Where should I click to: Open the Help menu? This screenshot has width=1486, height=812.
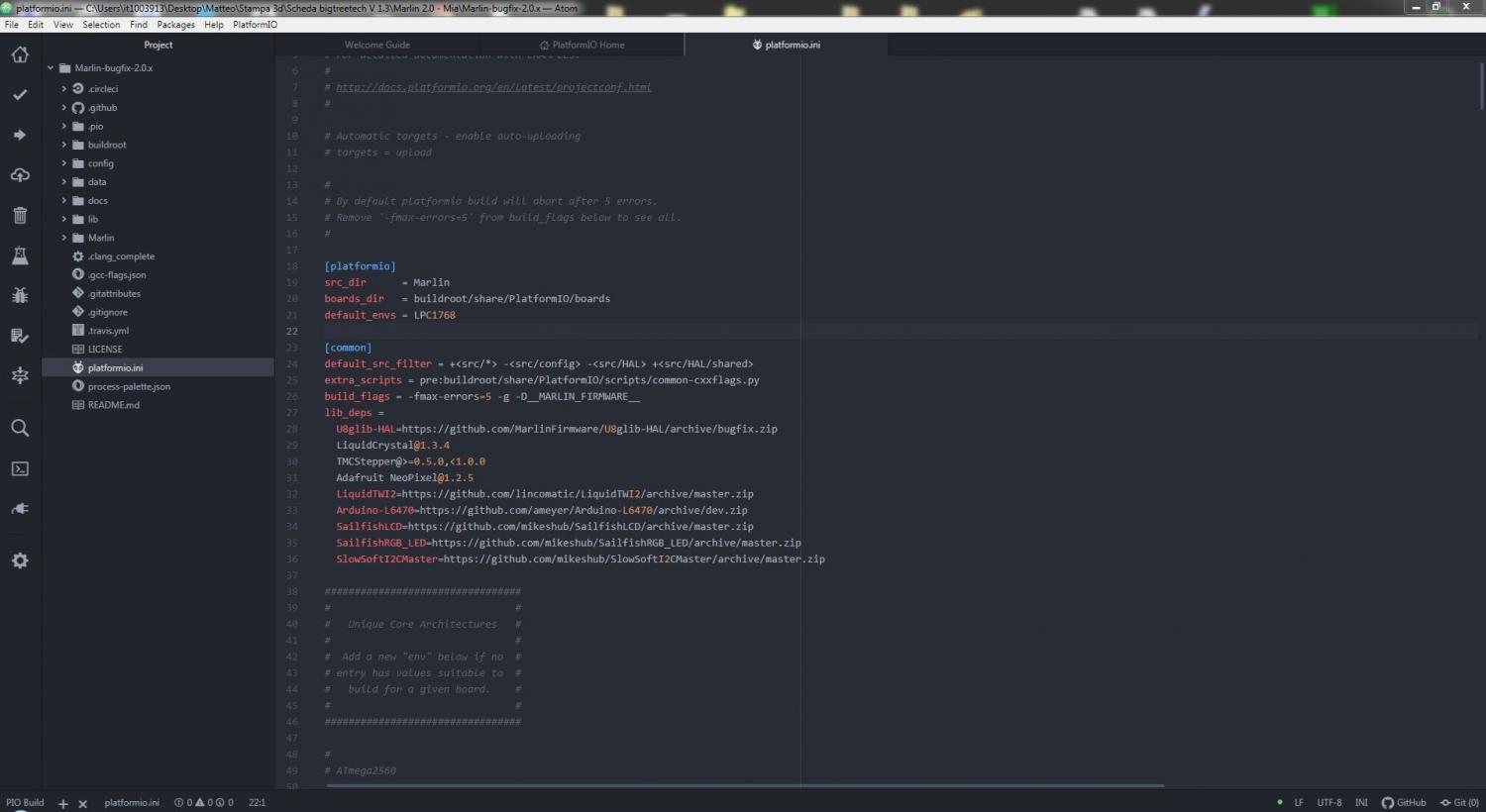(214, 25)
